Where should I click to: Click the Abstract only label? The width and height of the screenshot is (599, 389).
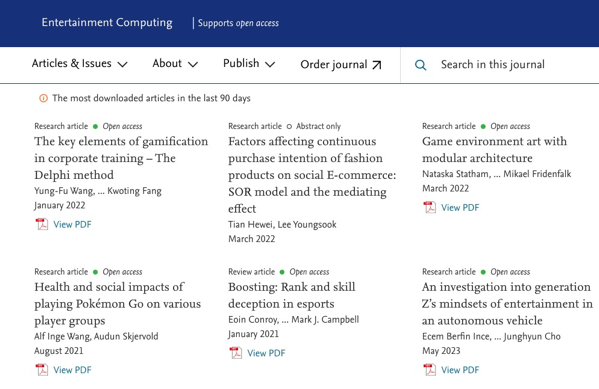(x=318, y=126)
